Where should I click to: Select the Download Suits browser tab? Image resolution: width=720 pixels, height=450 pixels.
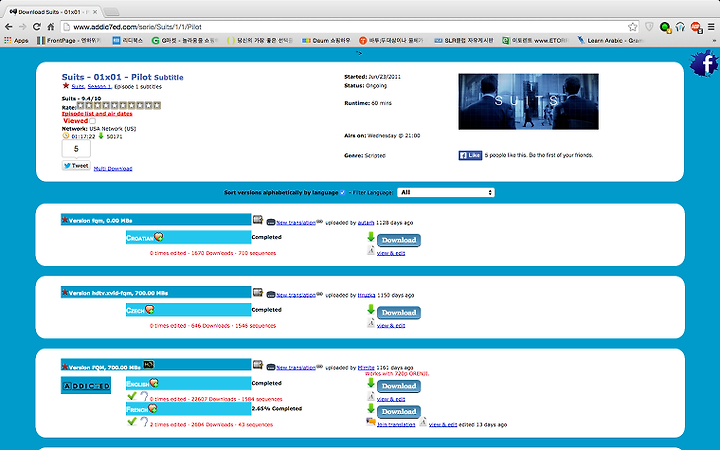point(54,11)
